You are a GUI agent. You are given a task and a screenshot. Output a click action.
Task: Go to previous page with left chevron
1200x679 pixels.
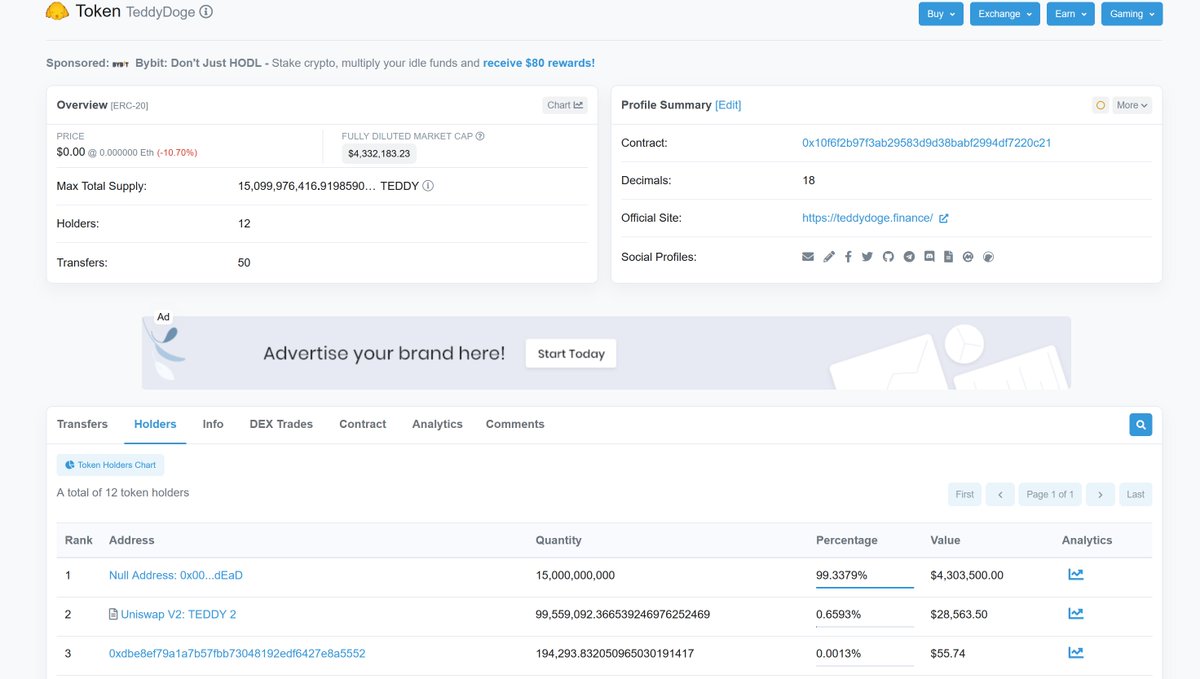point(1000,494)
